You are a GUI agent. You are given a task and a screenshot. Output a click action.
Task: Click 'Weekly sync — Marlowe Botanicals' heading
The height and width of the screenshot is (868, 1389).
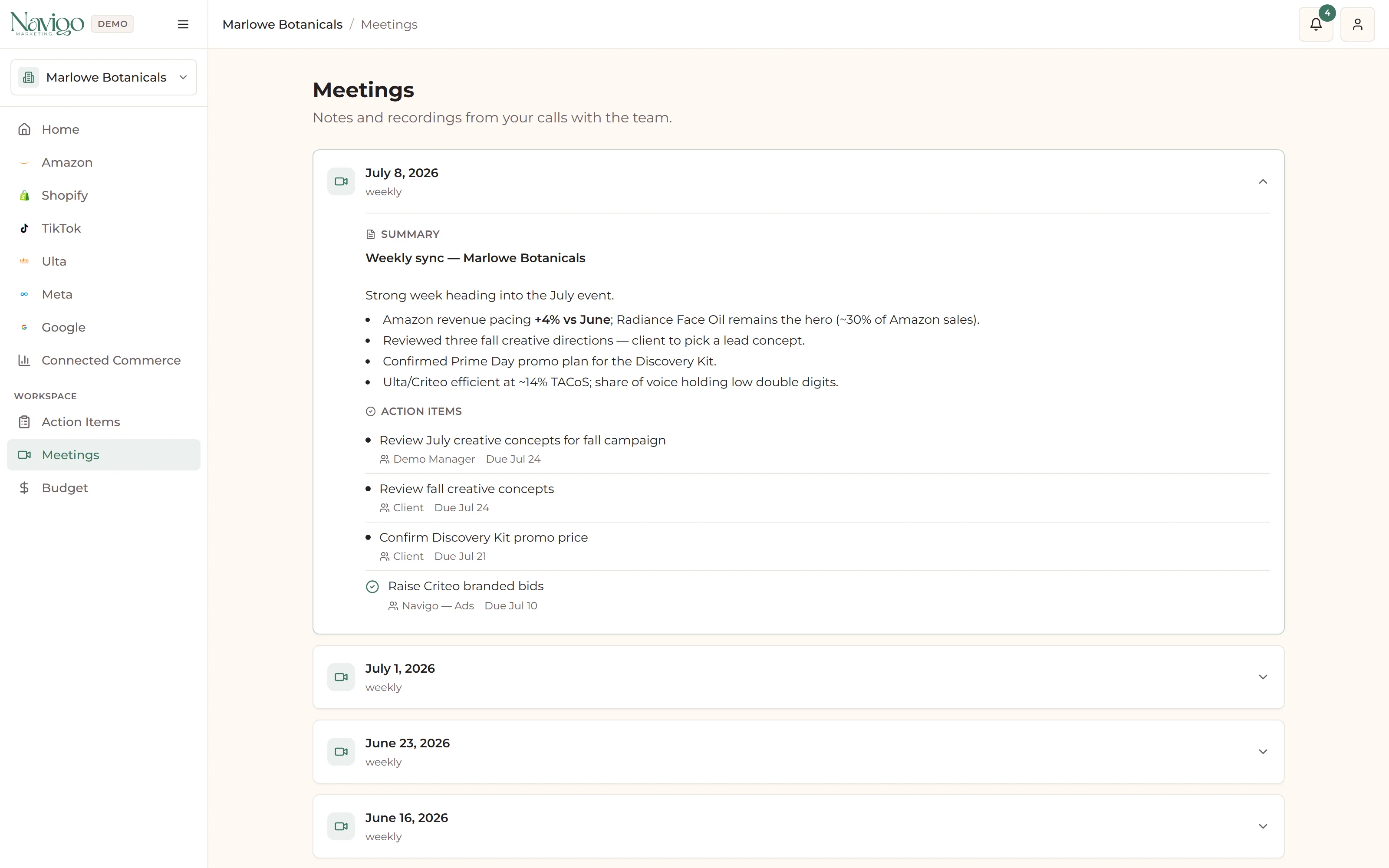pyautogui.click(x=475, y=258)
